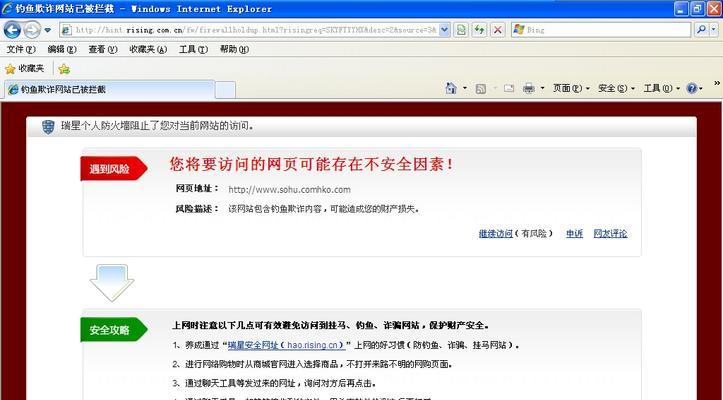Click the Forward navigation arrow
This screenshot has height=400, width=723.
[x=32, y=30]
